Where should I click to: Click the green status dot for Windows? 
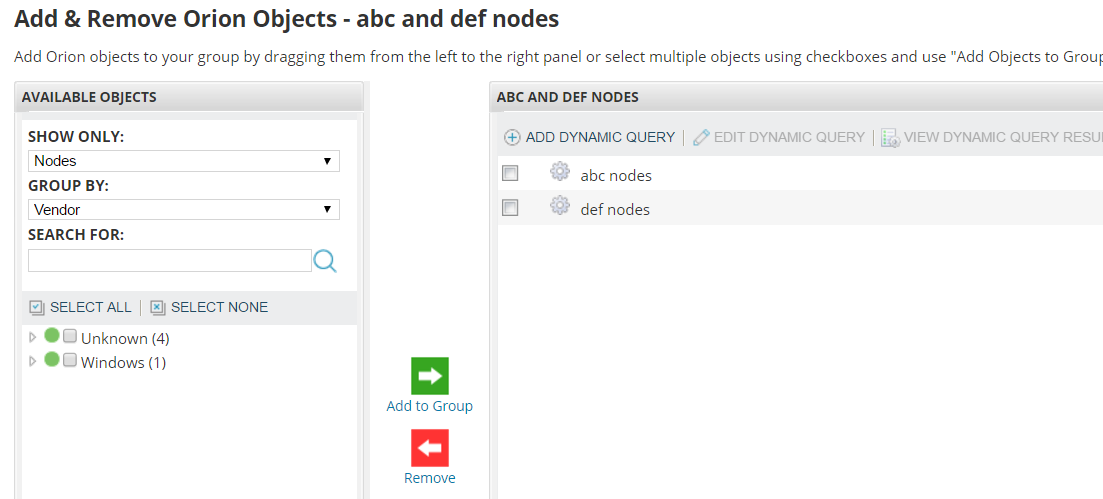(x=51, y=360)
